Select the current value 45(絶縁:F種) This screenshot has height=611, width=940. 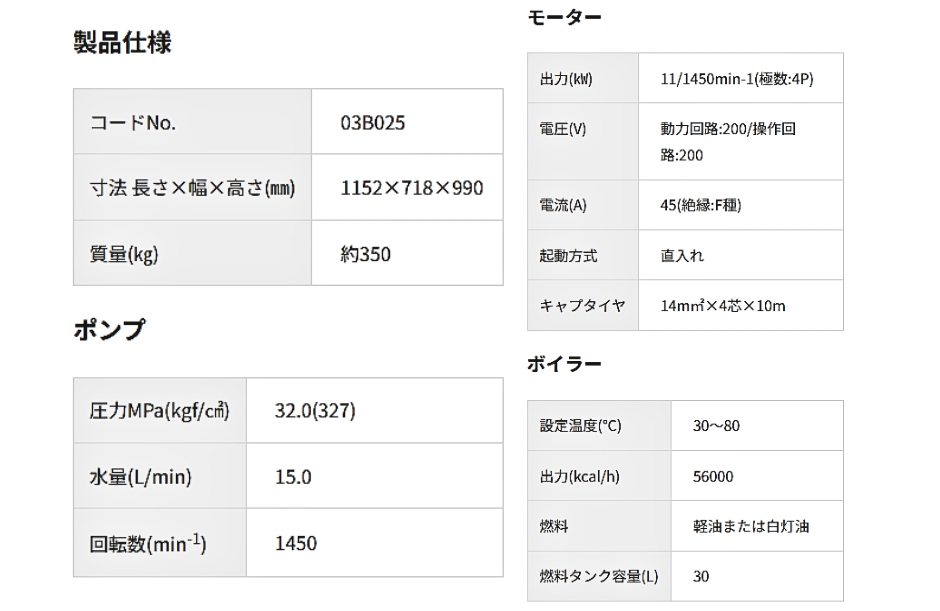point(701,205)
